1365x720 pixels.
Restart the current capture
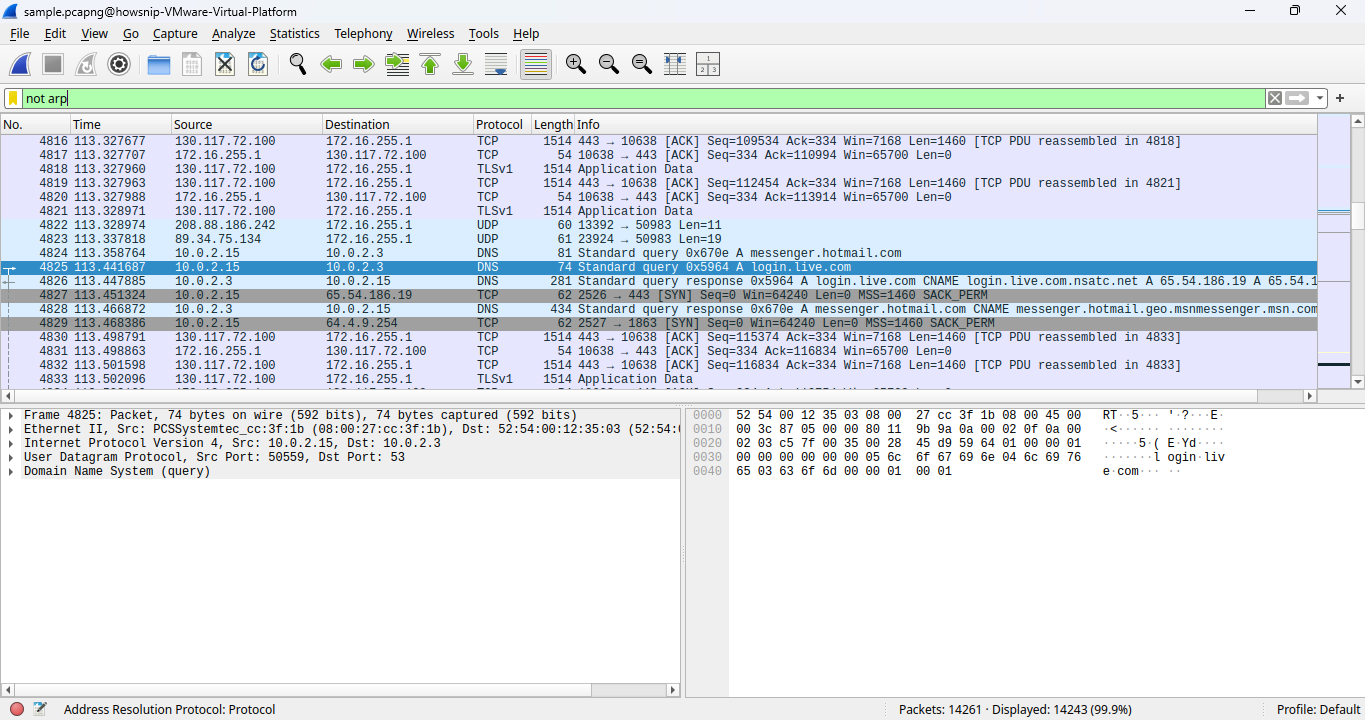pyautogui.click(x=86, y=64)
